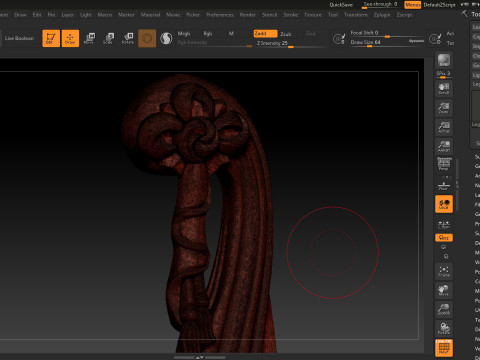Toggle the Zsub button
The image size is (480, 360).
286,34
